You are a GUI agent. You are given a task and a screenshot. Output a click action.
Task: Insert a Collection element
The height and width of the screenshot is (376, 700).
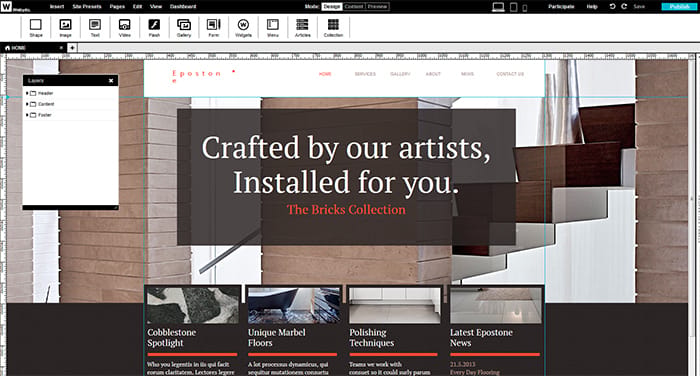(x=333, y=28)
